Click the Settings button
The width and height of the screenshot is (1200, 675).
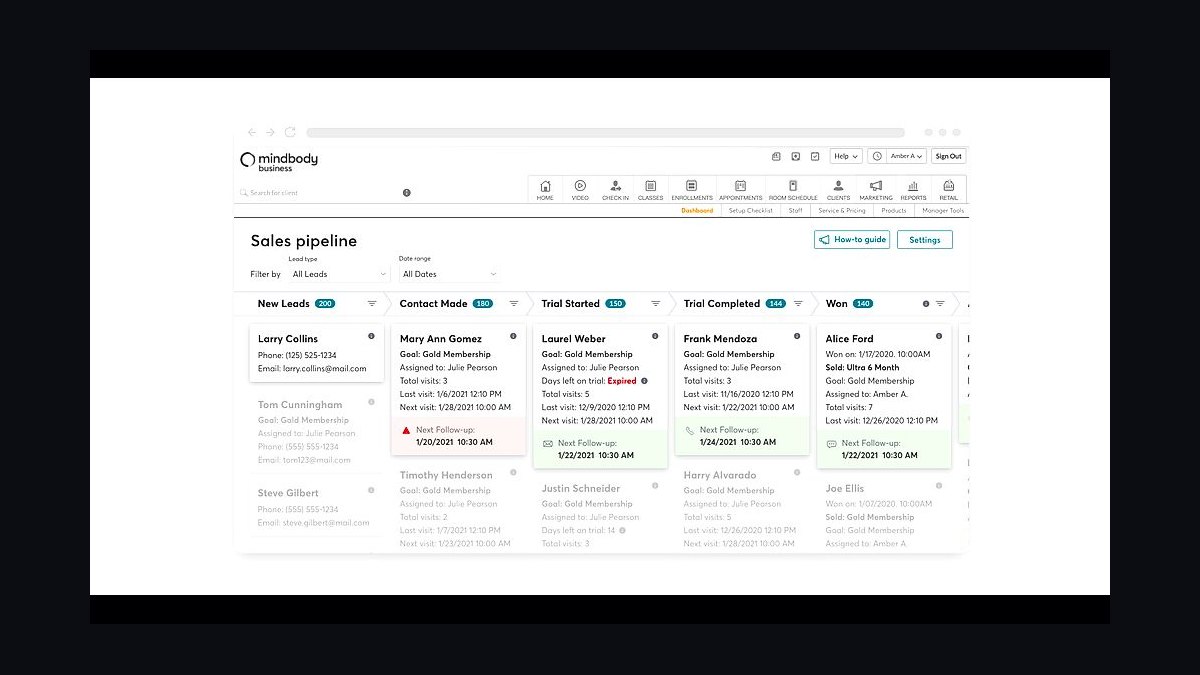coord(925,240)
